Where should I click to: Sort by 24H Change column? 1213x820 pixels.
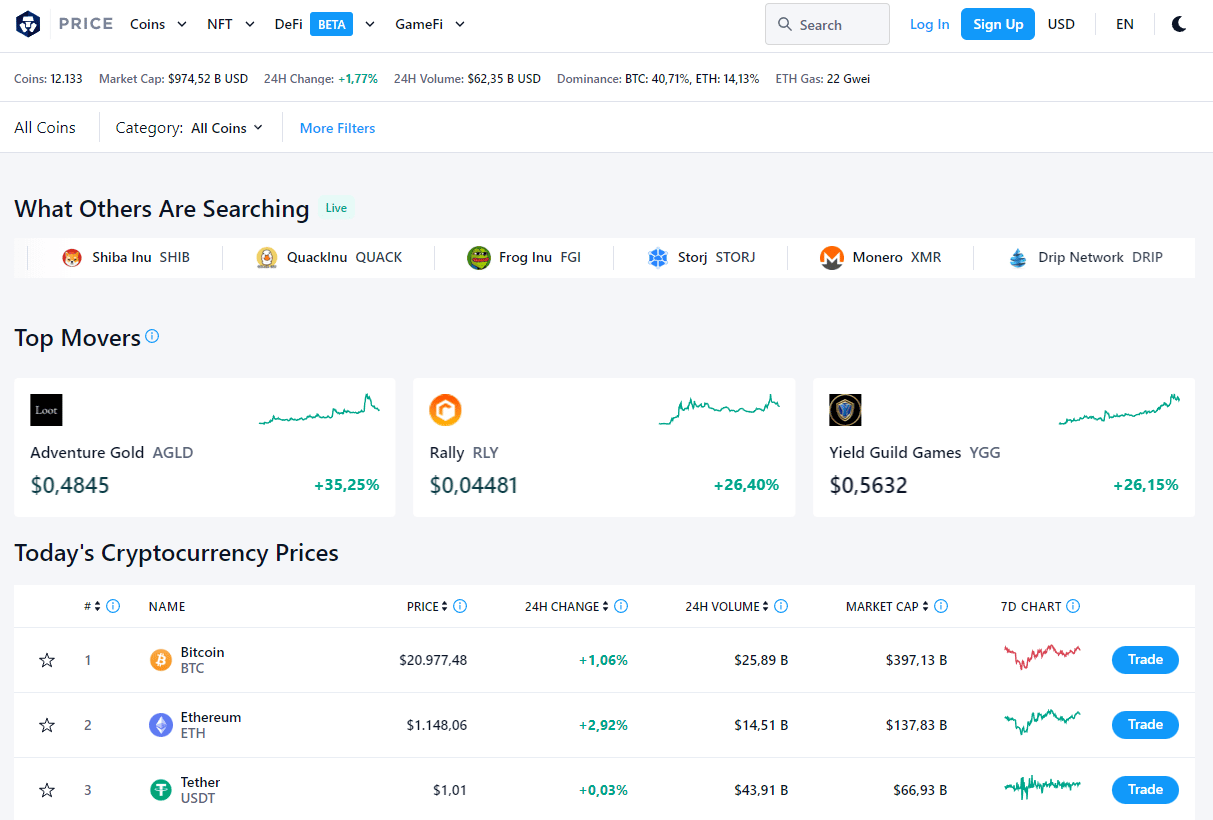tap(567, 606)
